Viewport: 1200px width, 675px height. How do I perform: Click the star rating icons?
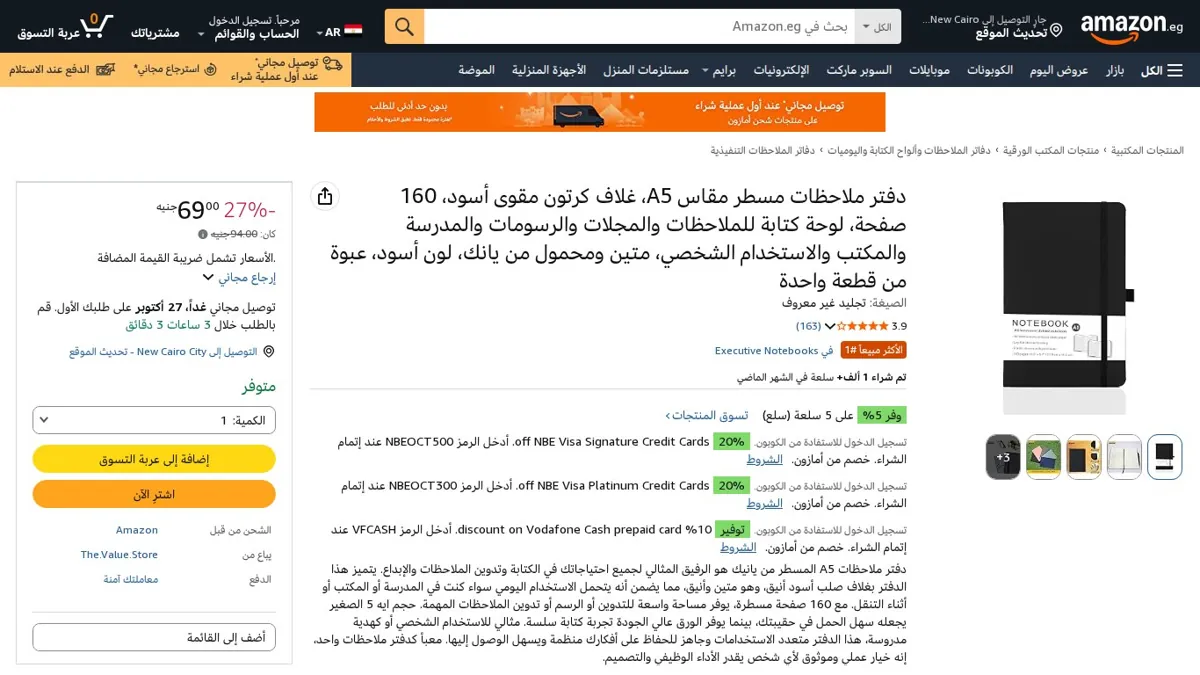pos(862,326)
